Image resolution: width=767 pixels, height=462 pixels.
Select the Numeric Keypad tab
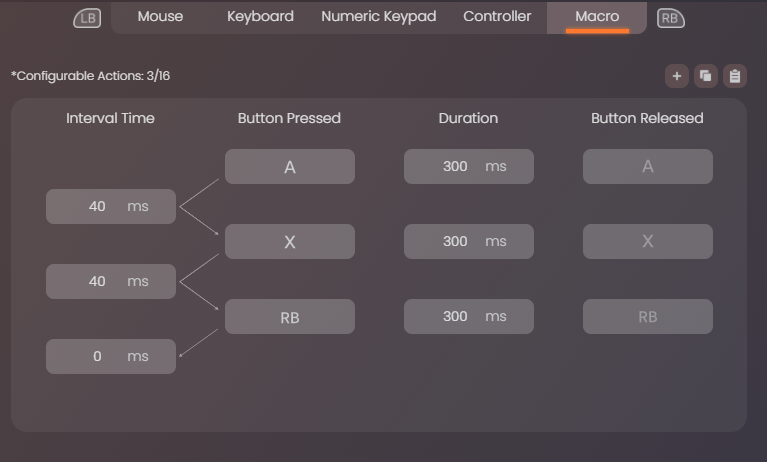pyautogui.click(x=379, y=17)
